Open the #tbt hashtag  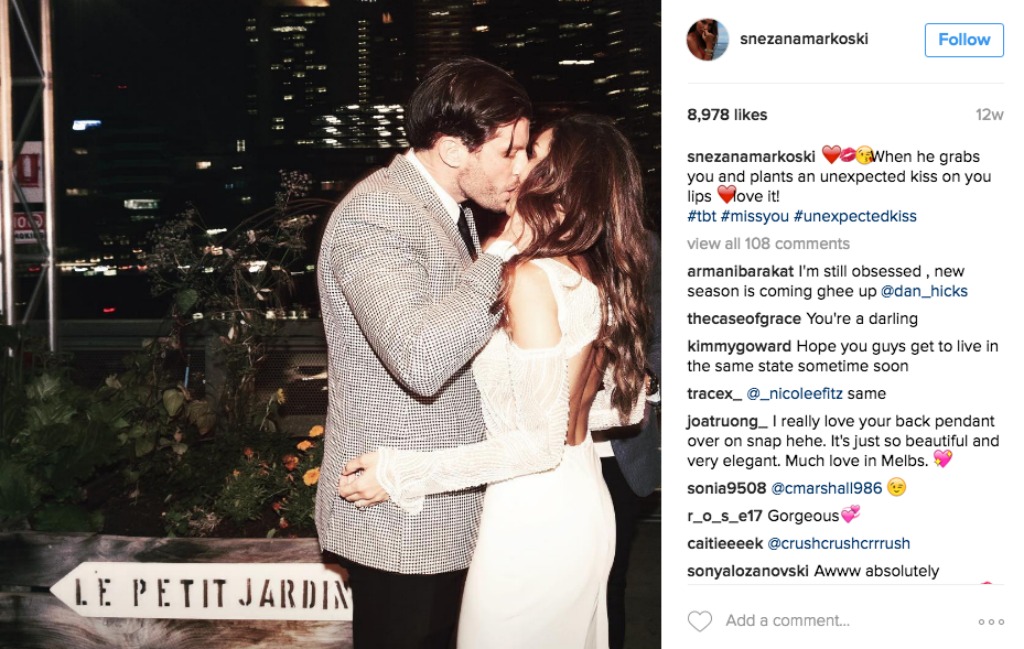coord(701,216)
